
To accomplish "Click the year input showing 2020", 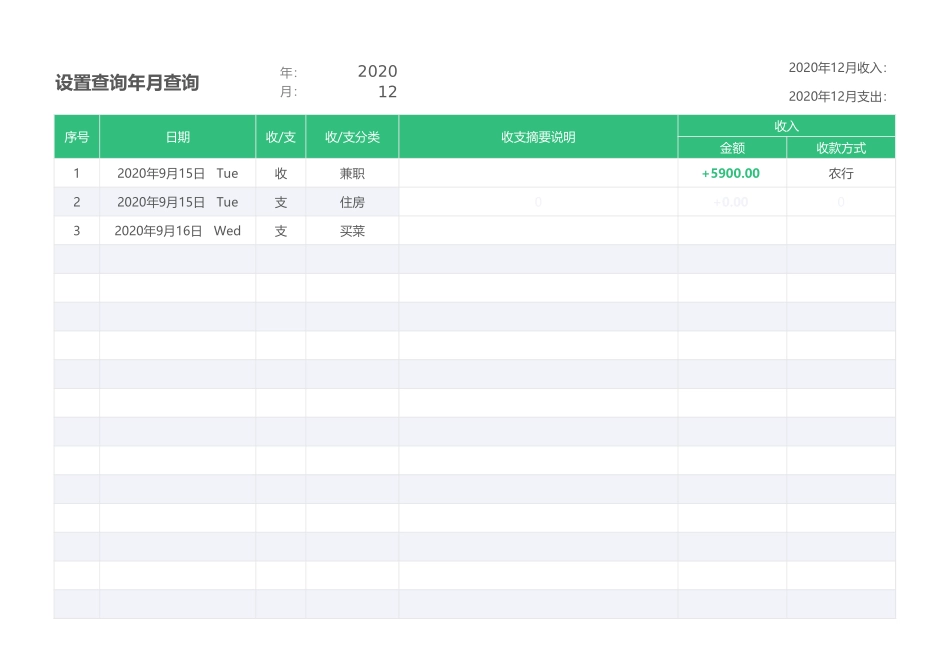I will coord(378,71).
